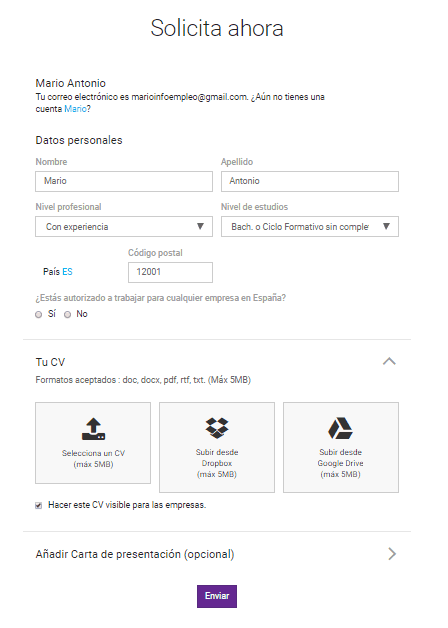This screenshot has height=628, width=448.
Task: Change country via ES link
Action: 67,272
